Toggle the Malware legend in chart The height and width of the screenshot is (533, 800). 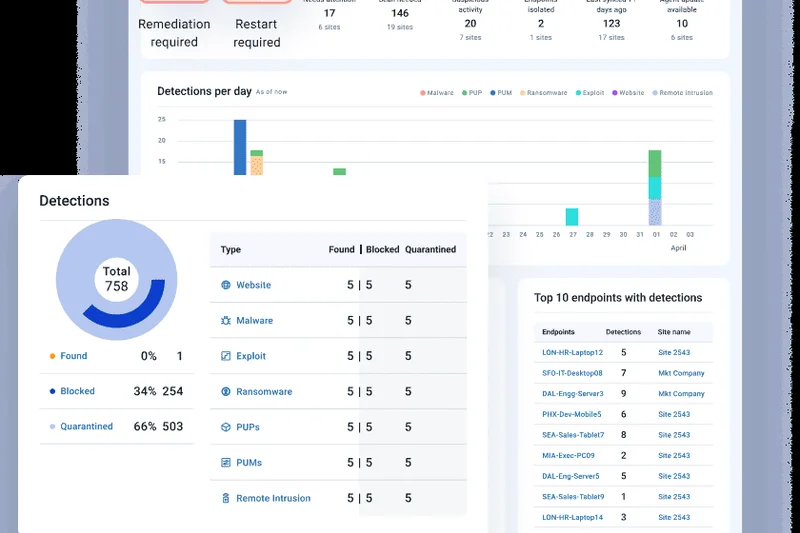(x=436, y=93)
